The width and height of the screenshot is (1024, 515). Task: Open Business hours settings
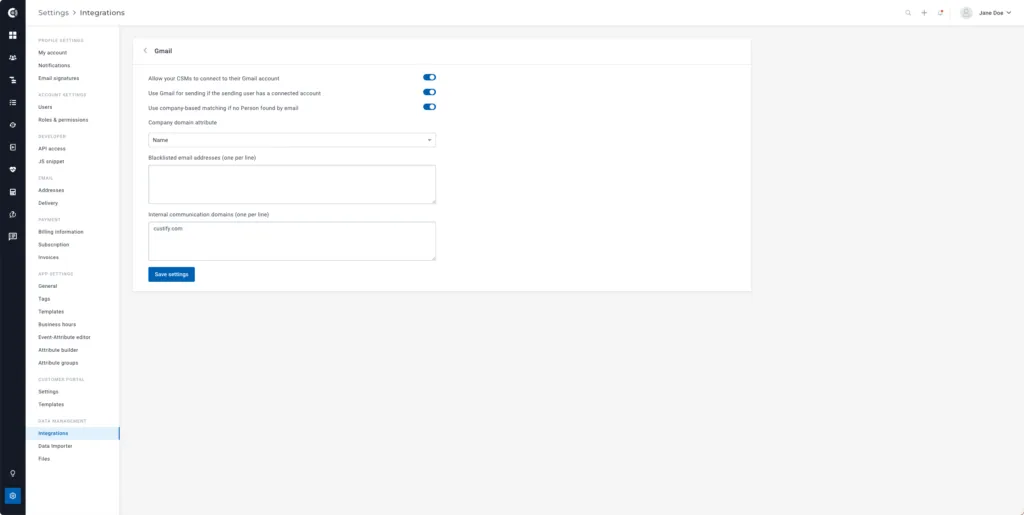[57, 324]
